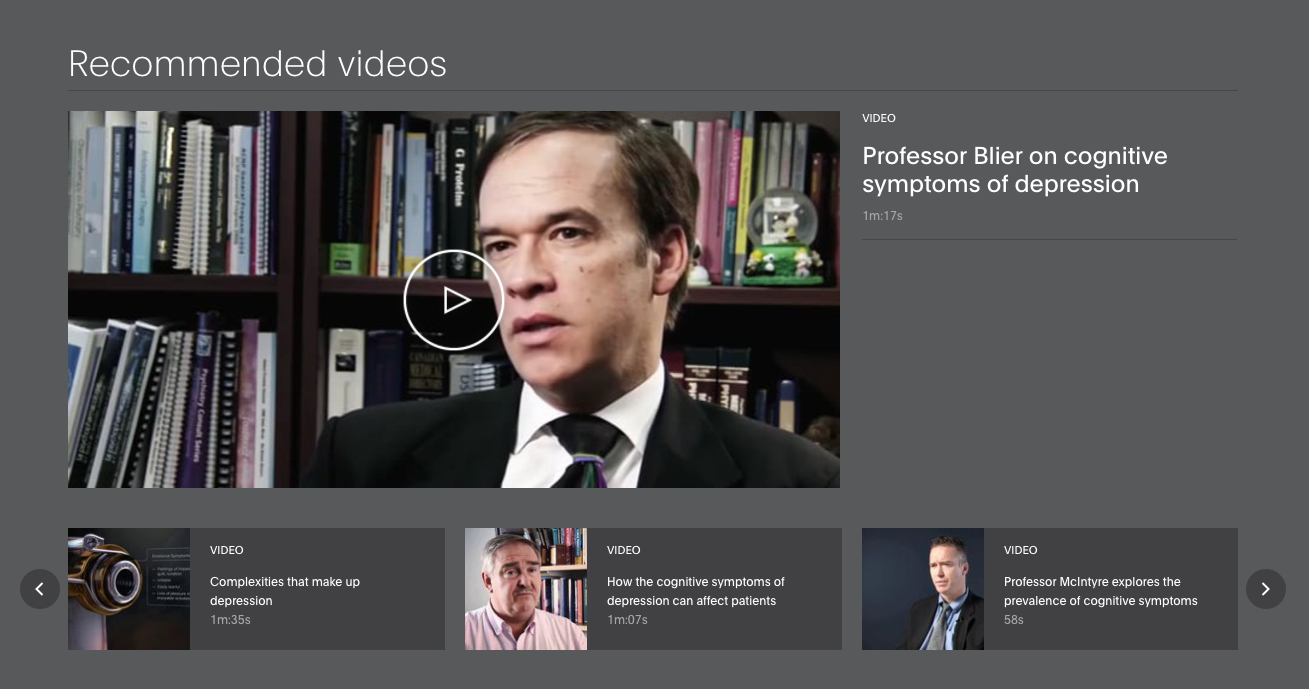Open the Professor McIntyre video thumbnail
This screenshot has height=689, width=1309.
[x=923, y=589]
